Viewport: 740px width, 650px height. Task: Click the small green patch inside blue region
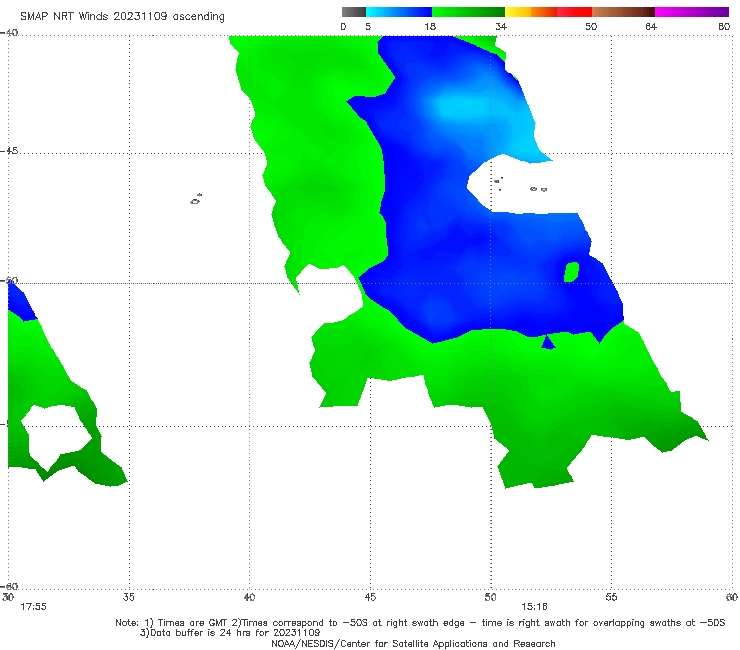click(572, 272)
